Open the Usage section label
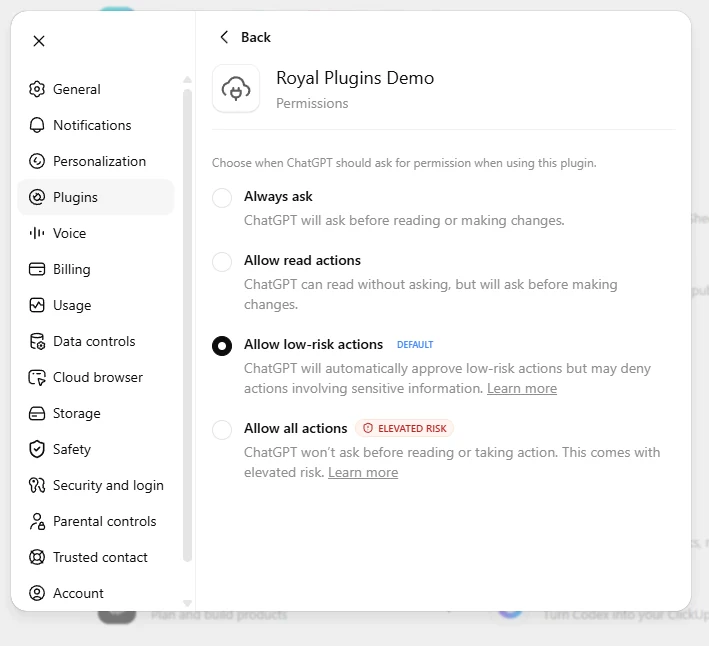 (72, 306)
